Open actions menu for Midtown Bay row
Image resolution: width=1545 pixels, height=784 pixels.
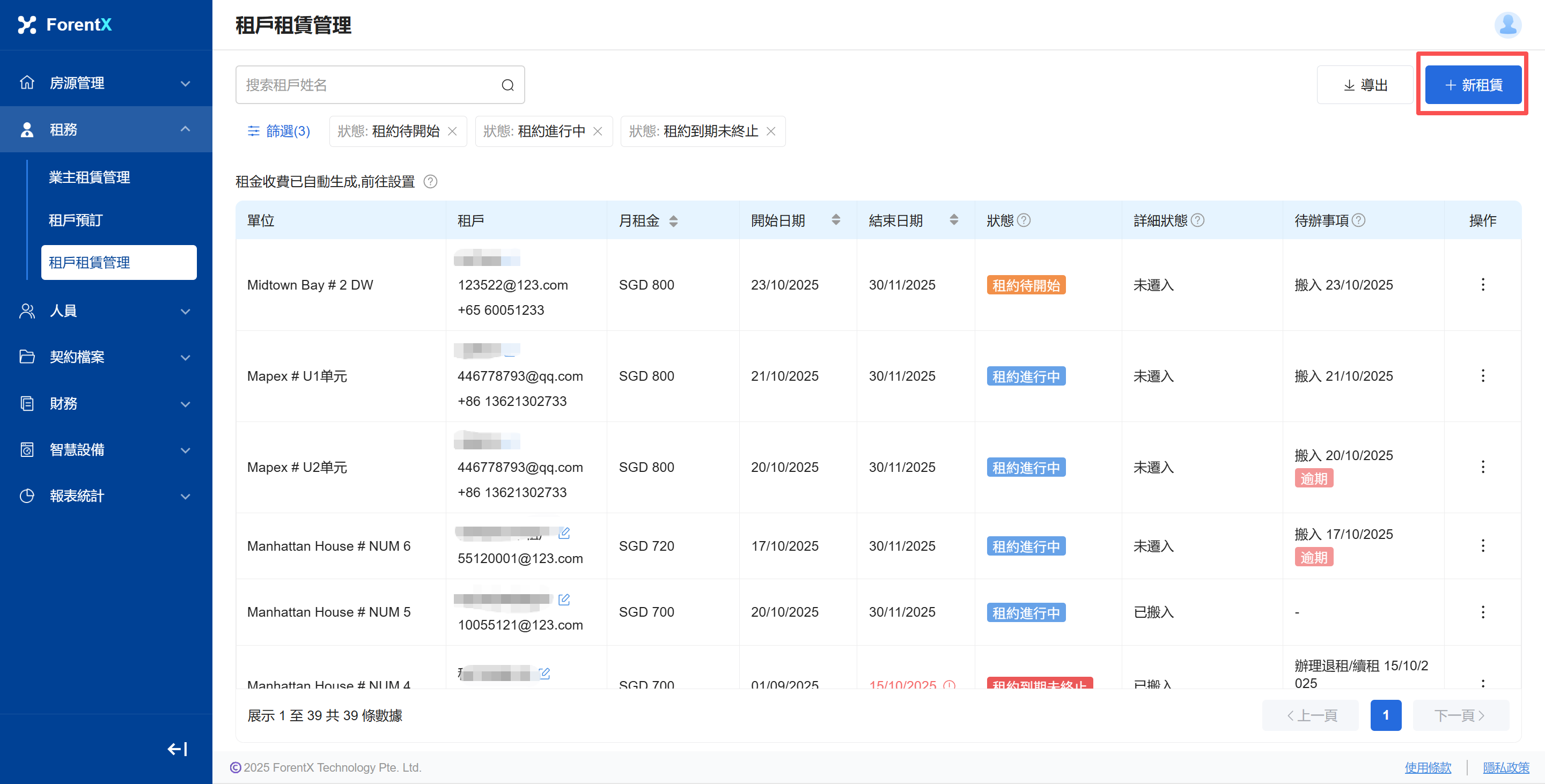point(1483,285)
